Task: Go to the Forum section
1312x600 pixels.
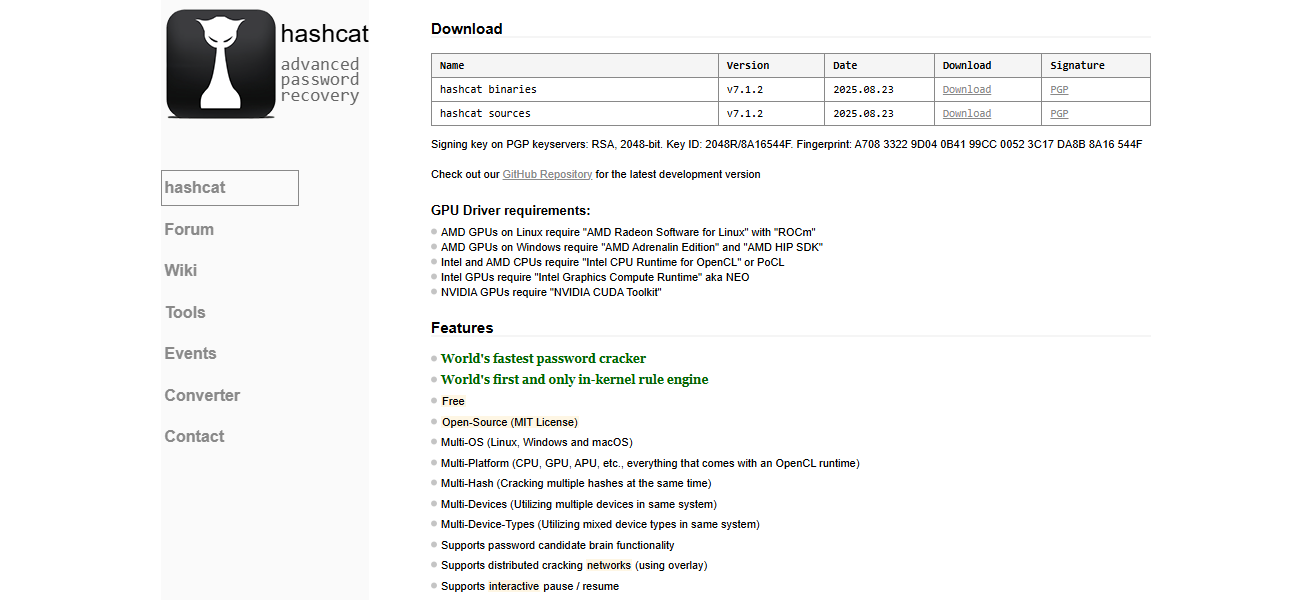Action: (189, 230)
